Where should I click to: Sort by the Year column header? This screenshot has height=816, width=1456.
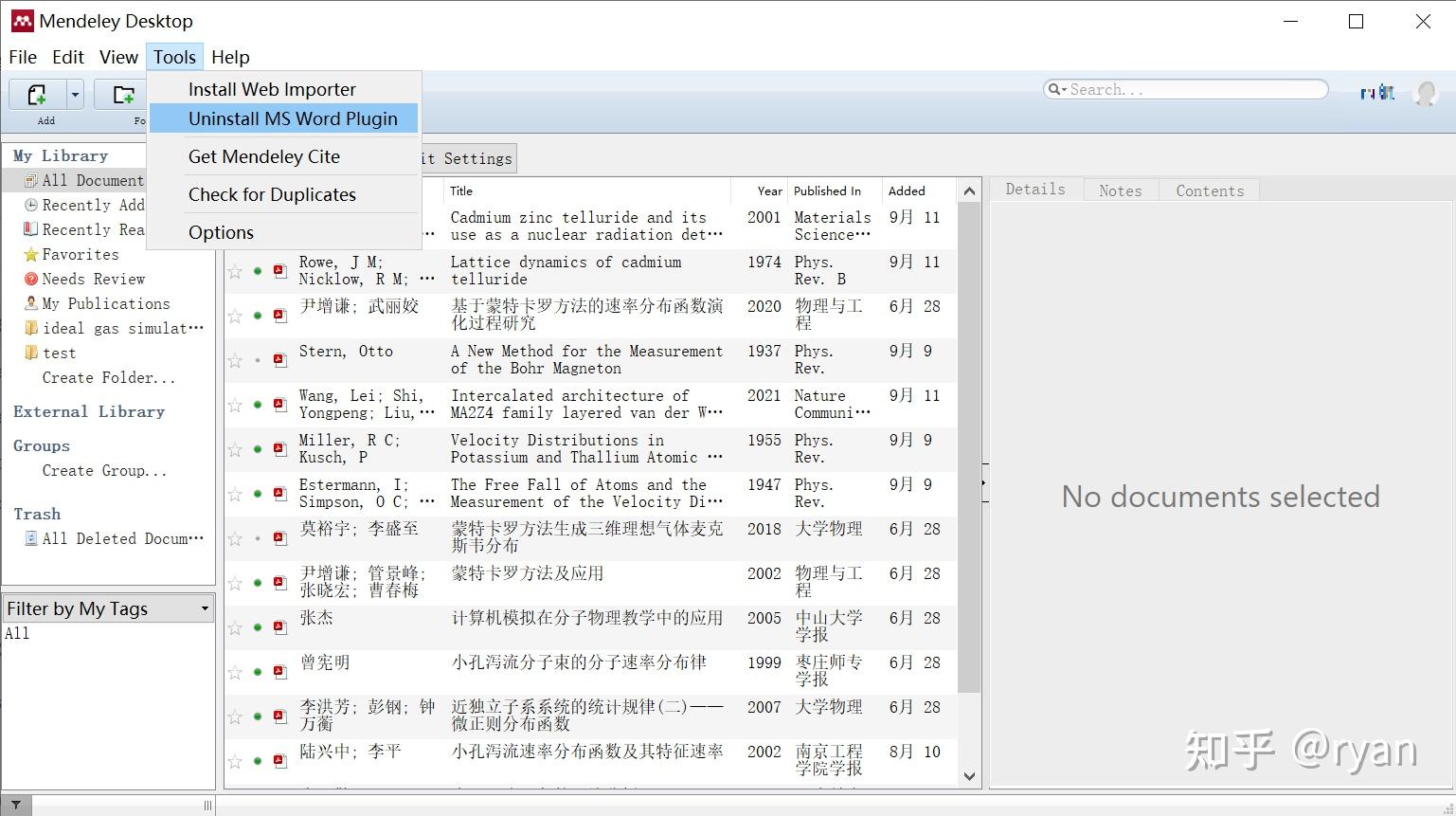click(x=760, y=190)
